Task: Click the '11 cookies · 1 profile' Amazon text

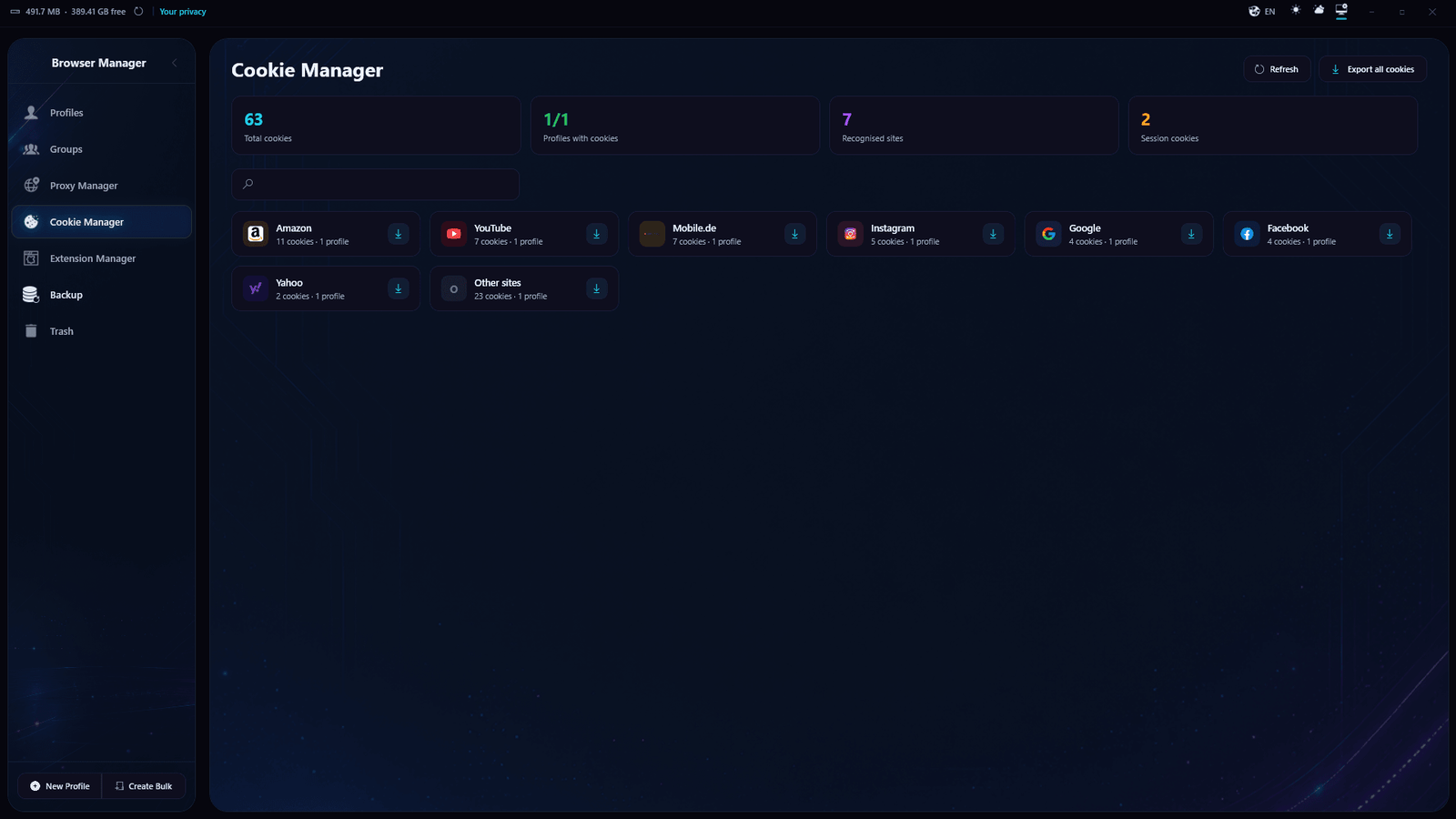Action: click(312, 242)
